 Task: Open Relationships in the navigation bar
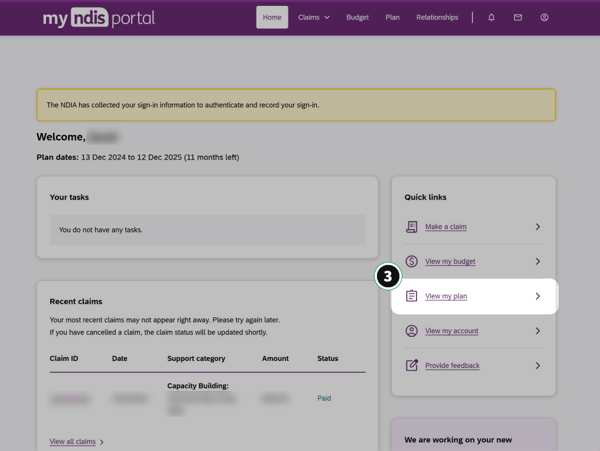click(437, 17)
